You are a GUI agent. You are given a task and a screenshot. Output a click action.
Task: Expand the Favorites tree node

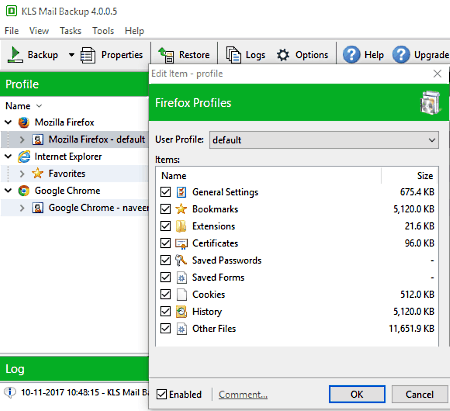22,173
